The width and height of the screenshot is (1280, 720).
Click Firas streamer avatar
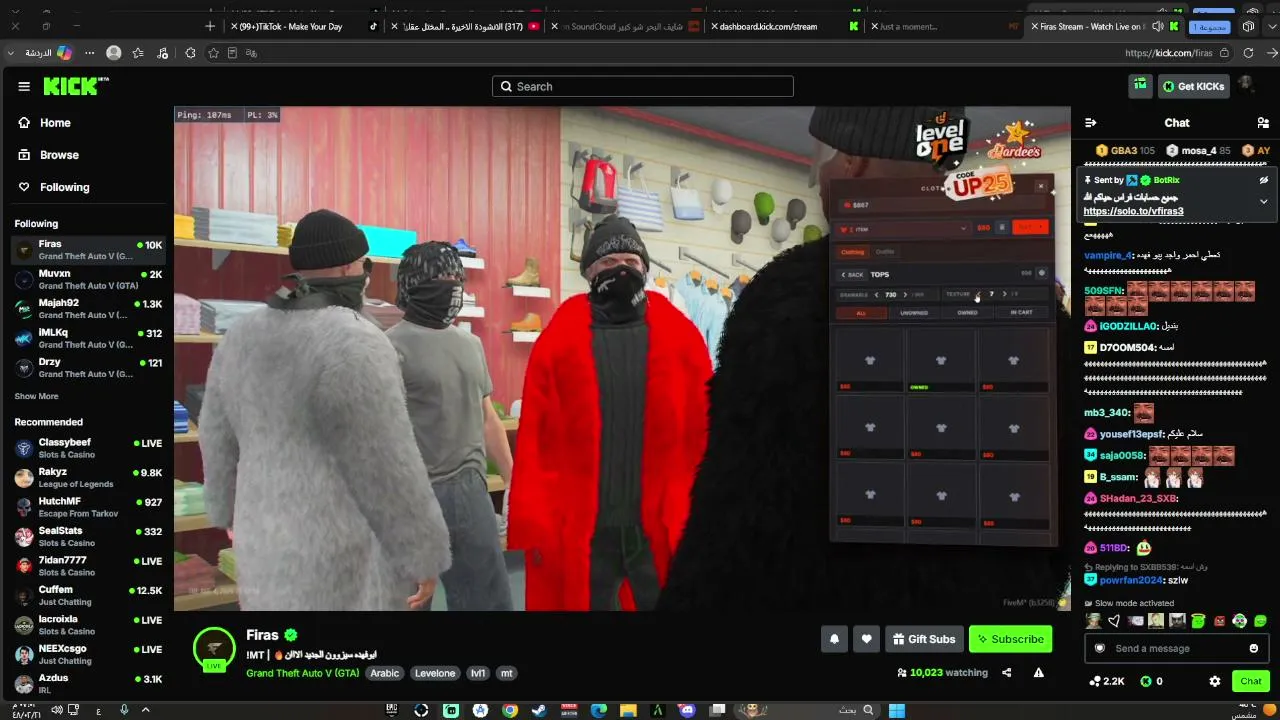tap(214, 647)
